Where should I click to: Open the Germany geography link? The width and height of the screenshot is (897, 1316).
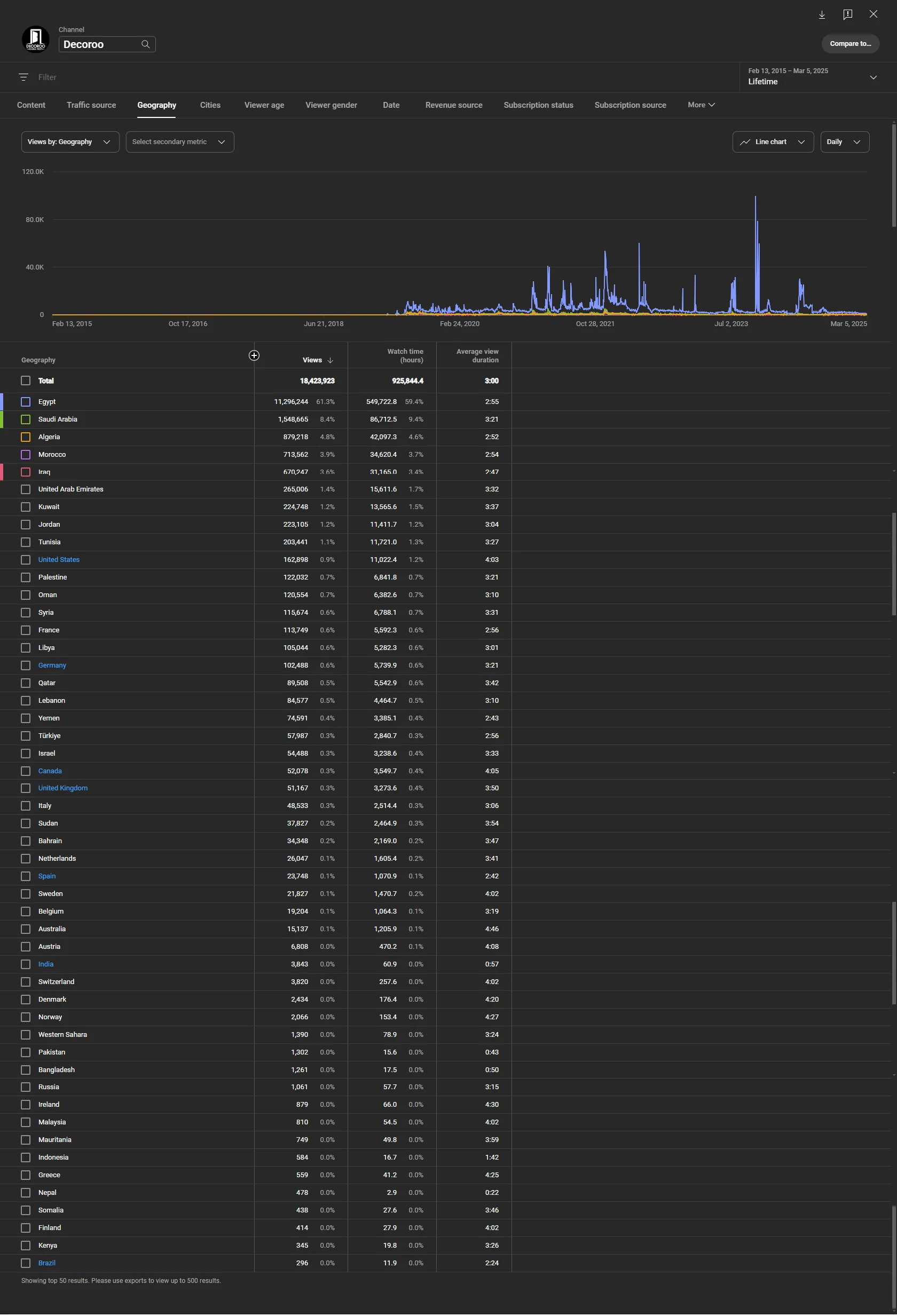(52, 665)
